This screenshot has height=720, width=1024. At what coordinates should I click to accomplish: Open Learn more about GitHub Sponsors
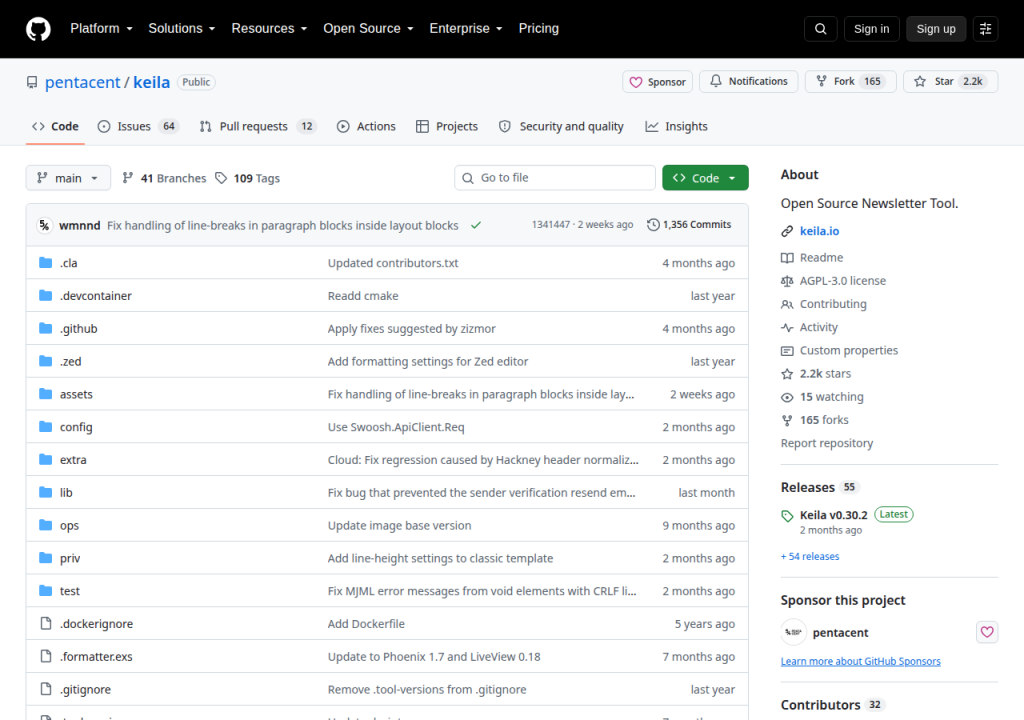(x=861, y=661)
